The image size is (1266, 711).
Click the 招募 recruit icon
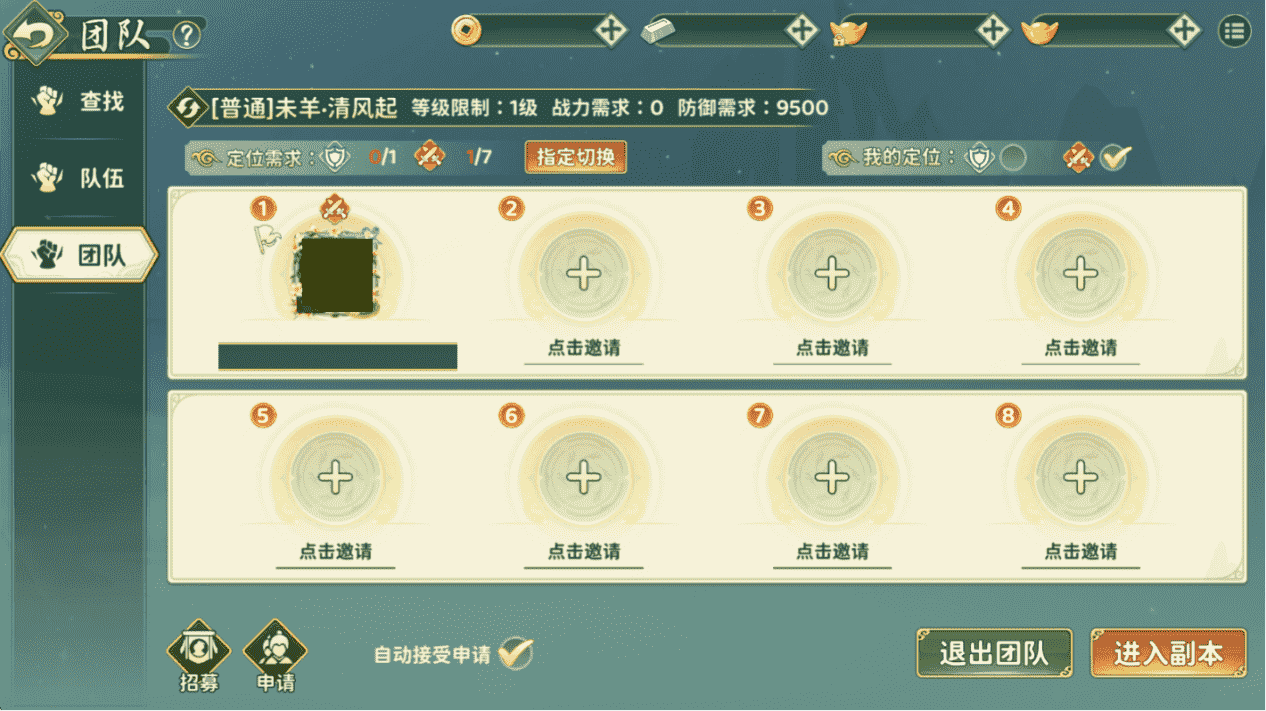199,656
